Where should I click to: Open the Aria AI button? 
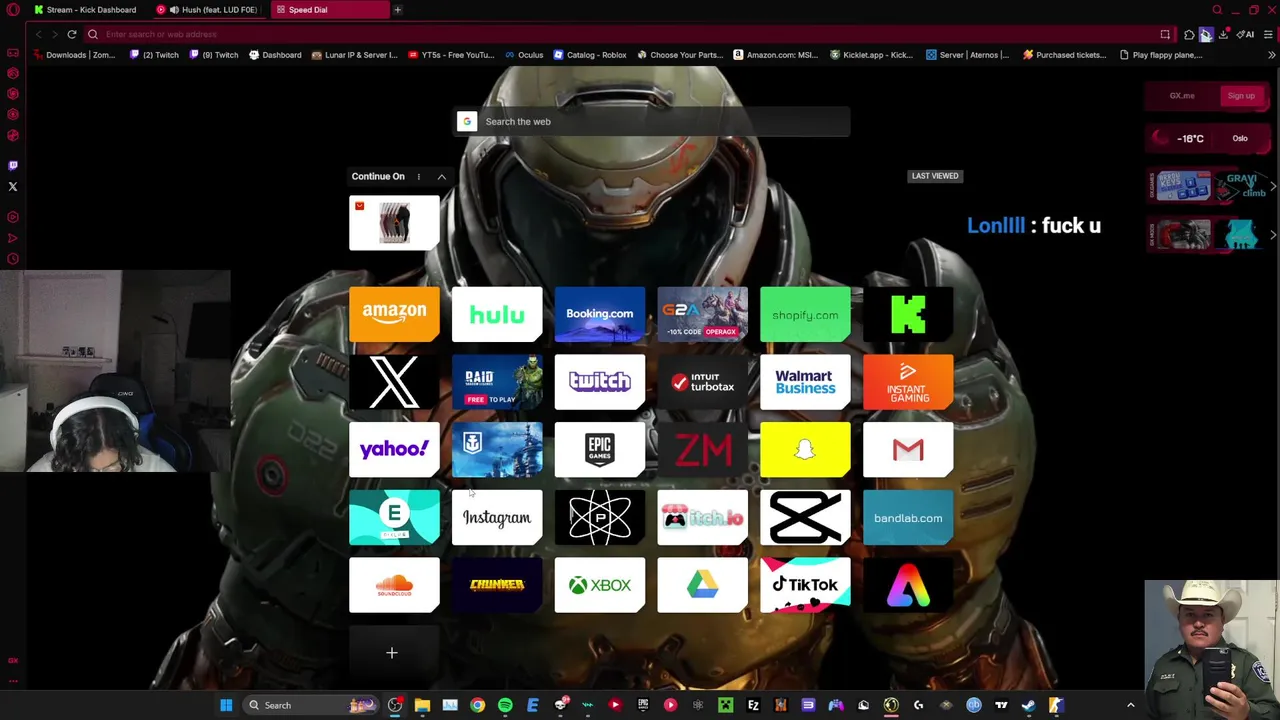point(1247,34)
